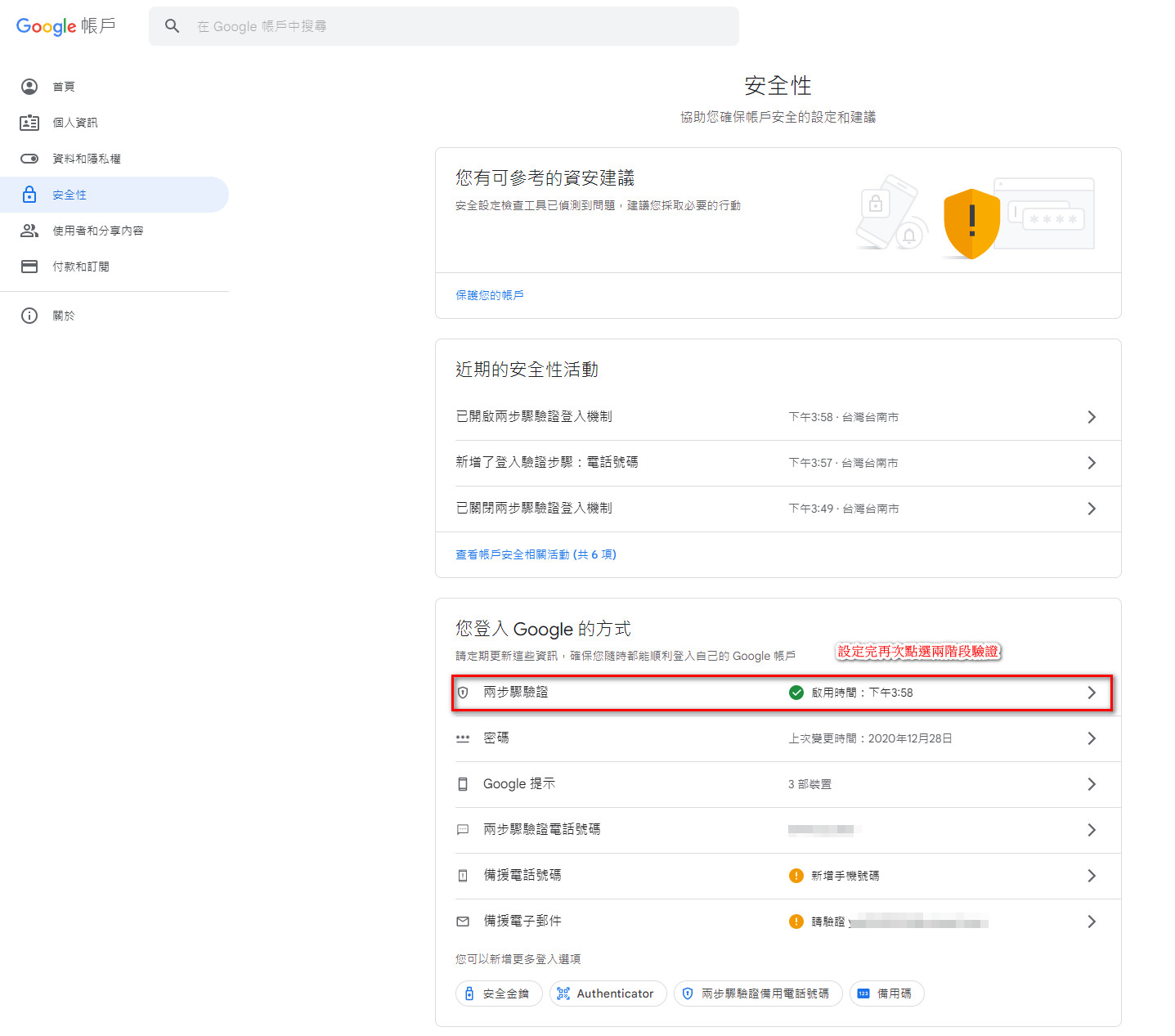Click the 兩步驟驗證電話號碼 message icon
This screenshot has width=1175, height=1036.
click(x=463, y=830)
